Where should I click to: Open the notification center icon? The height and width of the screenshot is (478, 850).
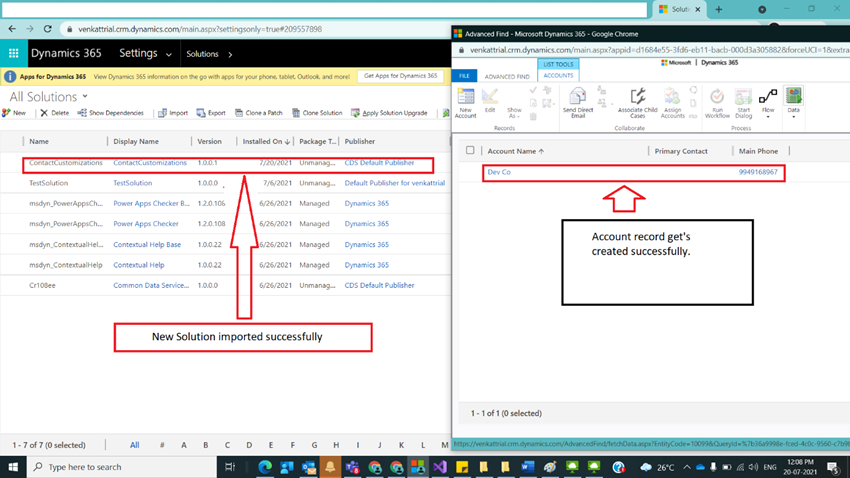(834, 467)
